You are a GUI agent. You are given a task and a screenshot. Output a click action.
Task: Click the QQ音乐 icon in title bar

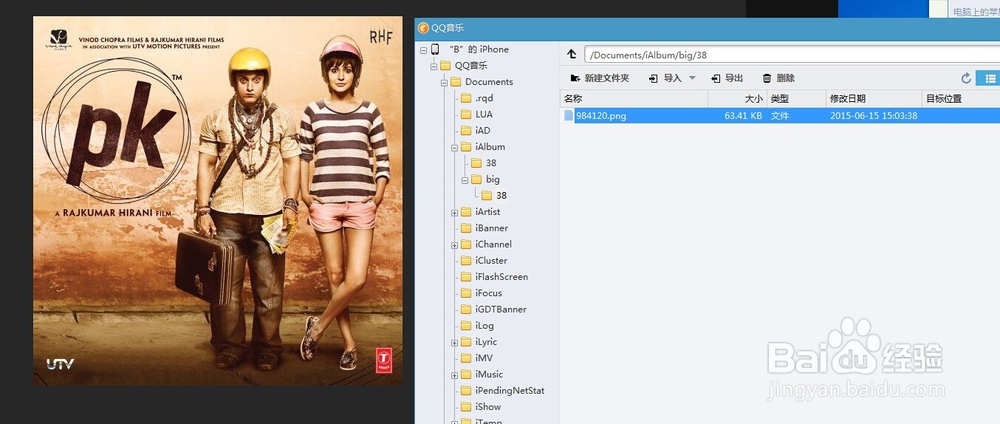coord(423,28)
